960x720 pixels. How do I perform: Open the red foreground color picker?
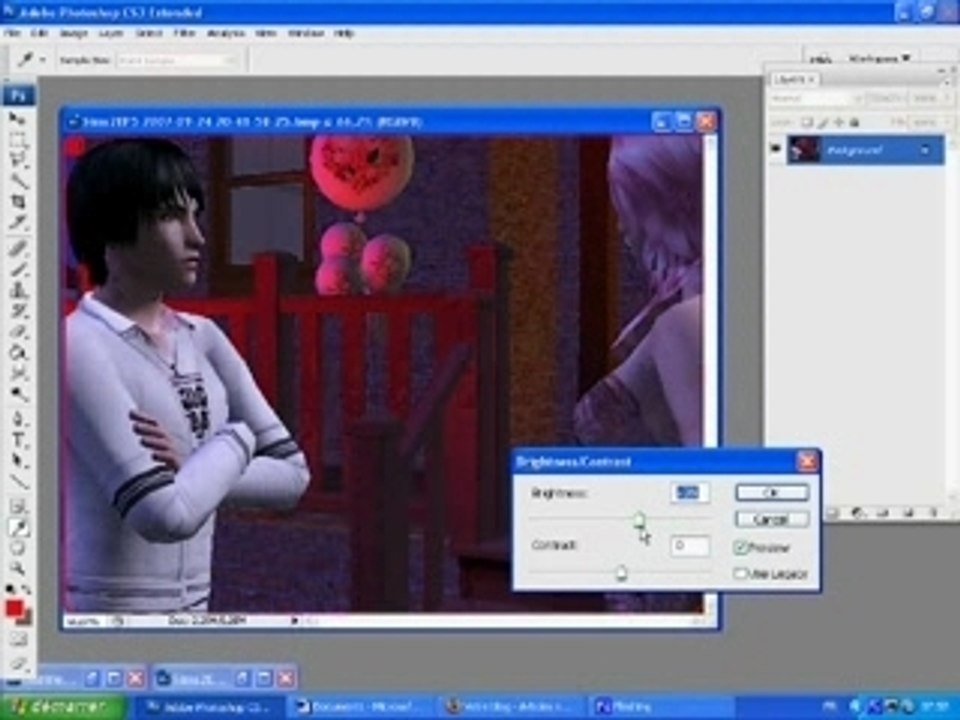pos(13,608)
